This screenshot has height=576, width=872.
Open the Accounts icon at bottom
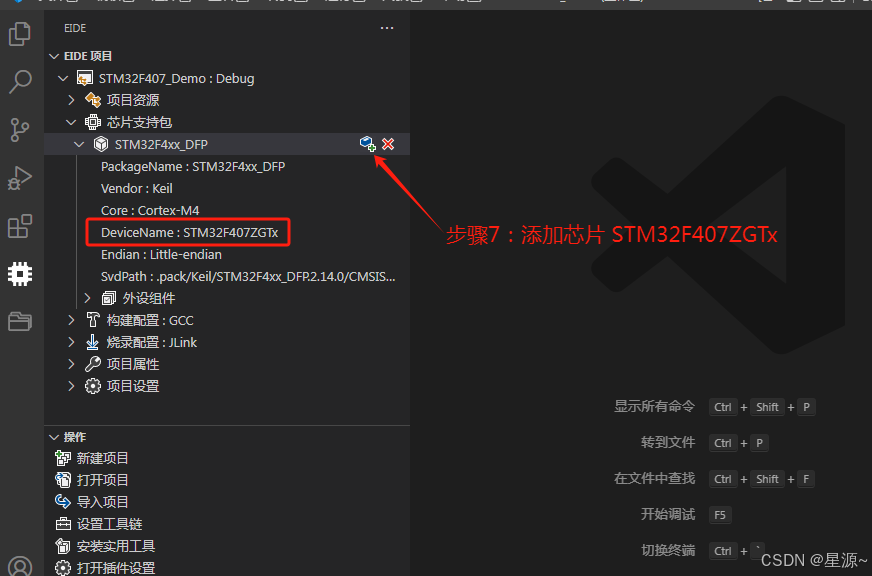(20, 566)
